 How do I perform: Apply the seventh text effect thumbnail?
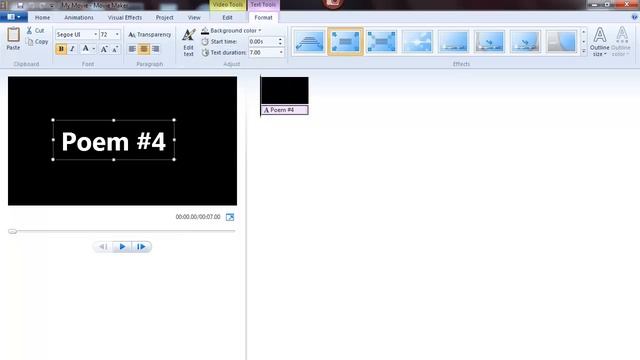coord(525,41)
